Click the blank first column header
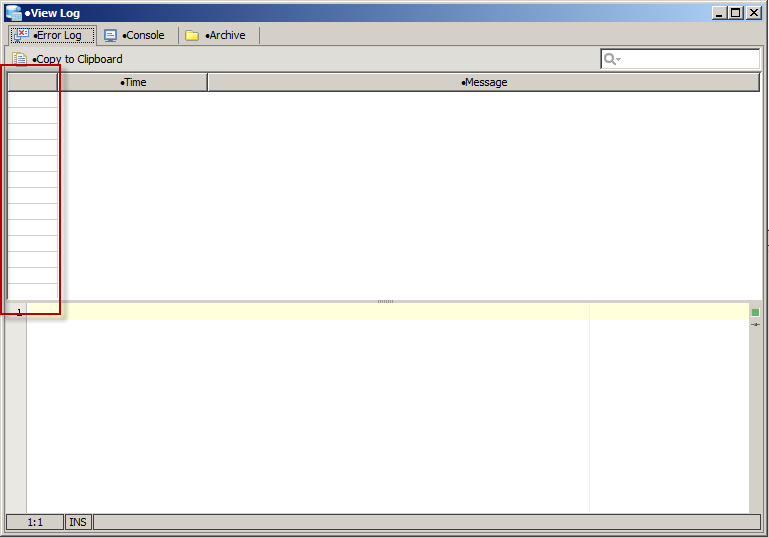The height and width of the screenshot is (538, 769). pos(33,82)
